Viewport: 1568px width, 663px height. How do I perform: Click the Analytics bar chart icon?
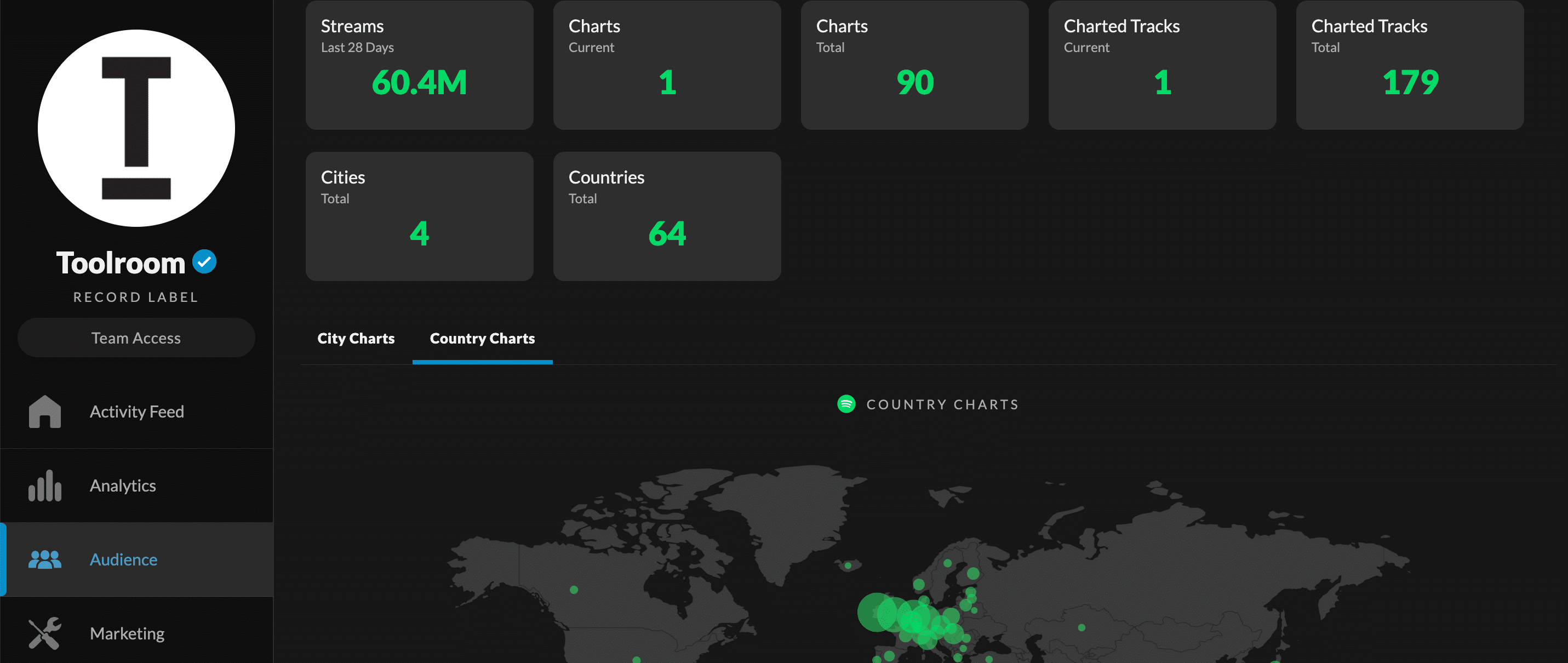44,486
